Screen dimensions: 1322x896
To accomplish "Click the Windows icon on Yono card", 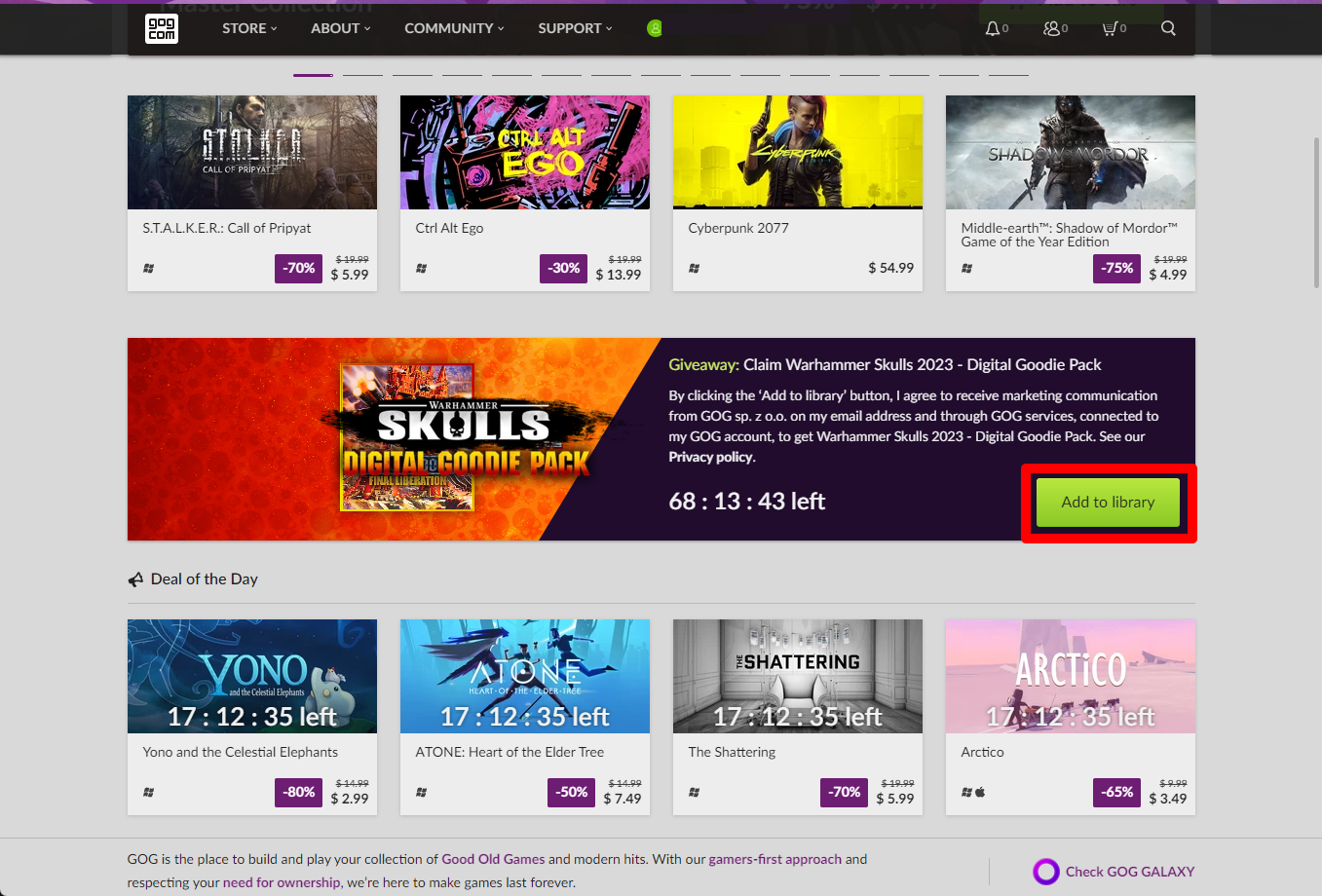I will tap(149, 792).
